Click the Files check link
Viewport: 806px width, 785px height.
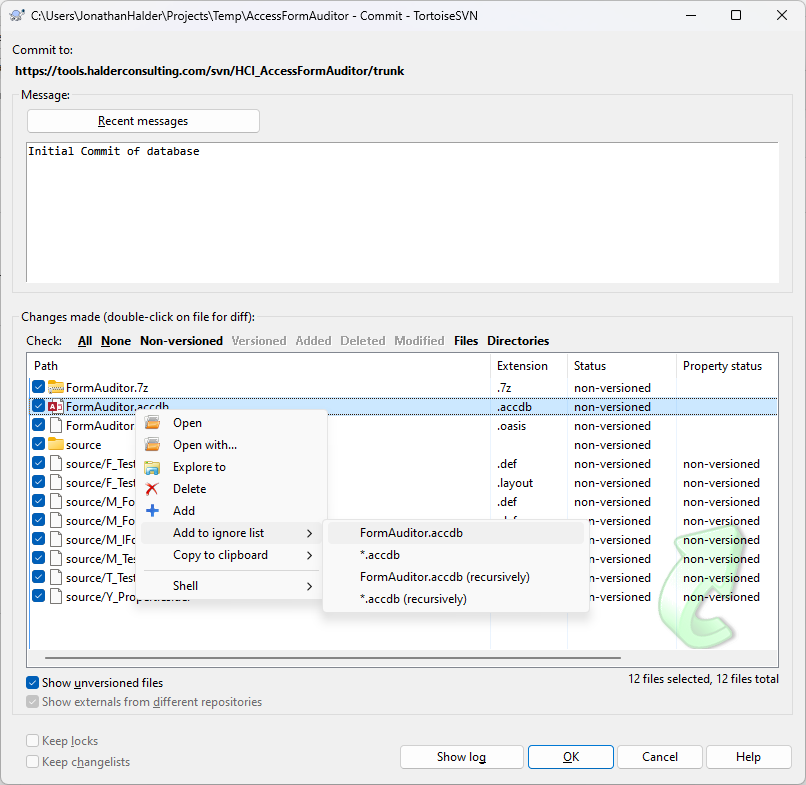466,341
